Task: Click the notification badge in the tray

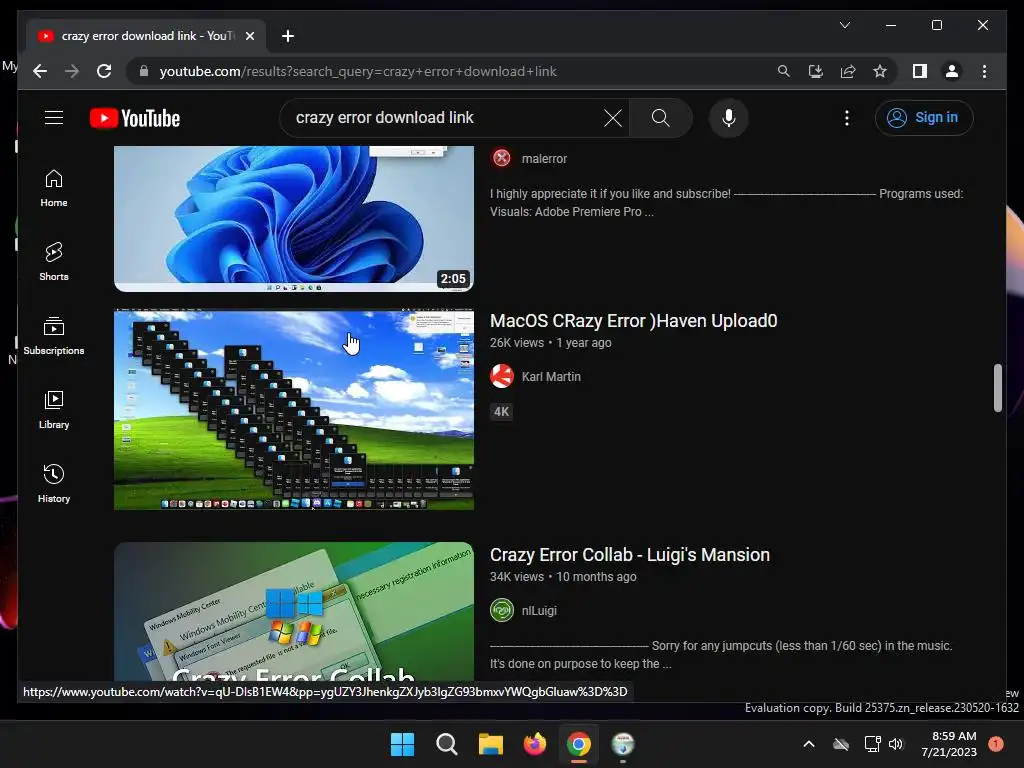Action: (x=995, y=744)
